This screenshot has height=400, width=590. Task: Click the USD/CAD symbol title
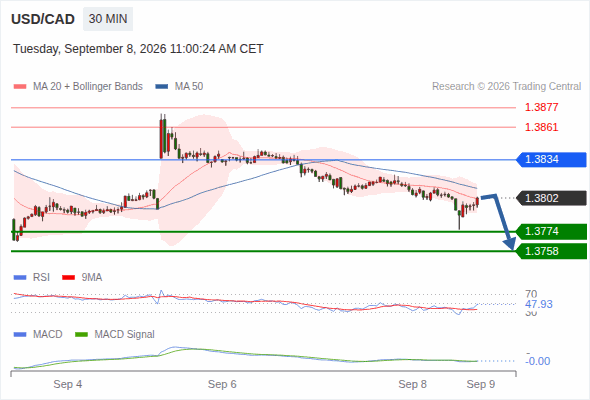43,19
